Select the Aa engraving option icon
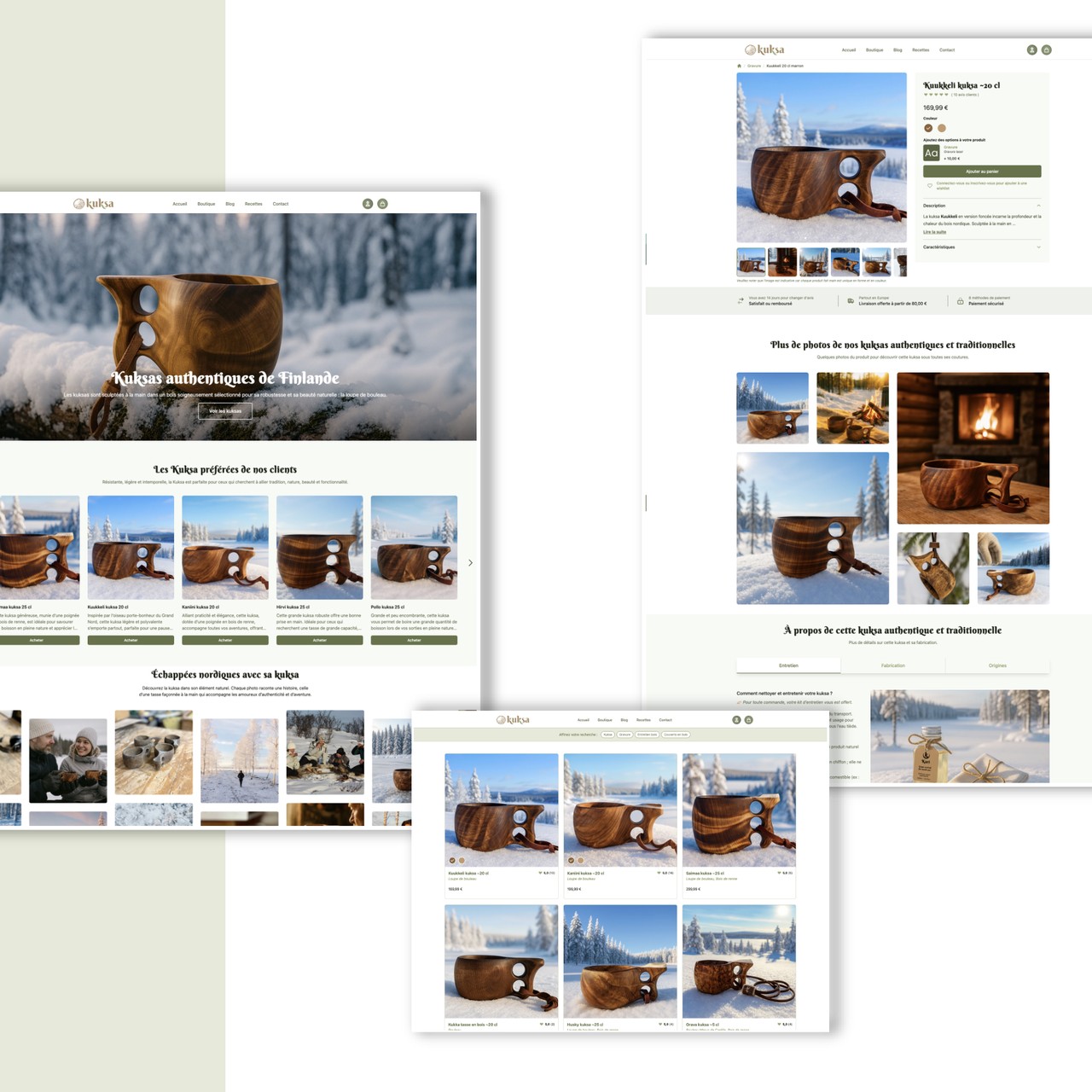The width and height of the screenshot is (1092, 1092). tap(931, 153)
